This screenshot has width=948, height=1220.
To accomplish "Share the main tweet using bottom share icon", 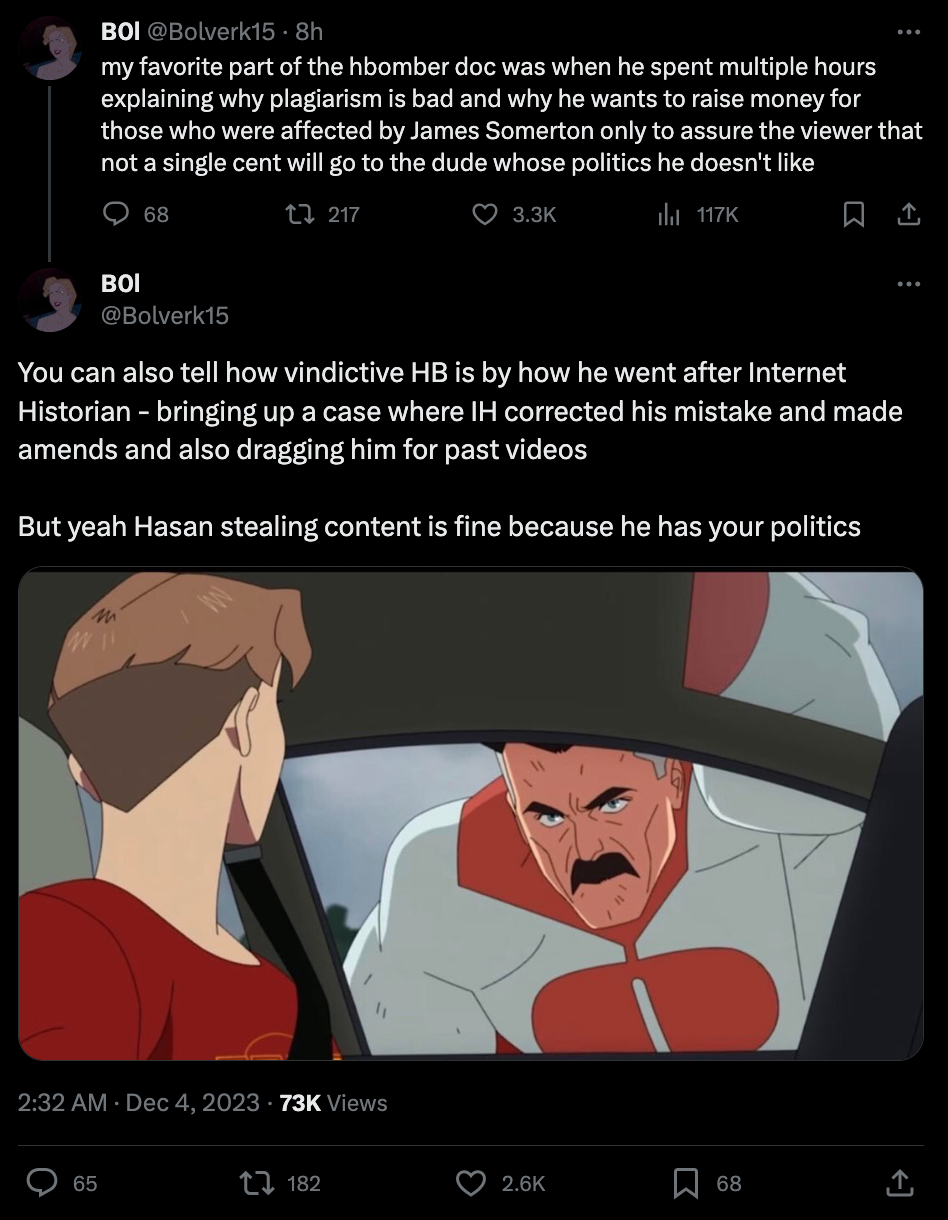I will coord(900,1183).
